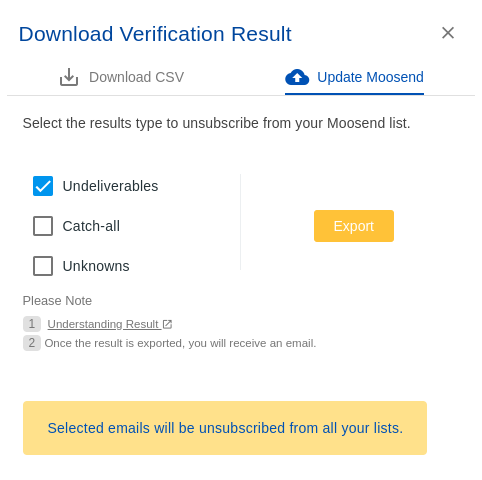Click the Download Verification Result title
Screen dimensions: 482x480
click(x=155, y=34)
